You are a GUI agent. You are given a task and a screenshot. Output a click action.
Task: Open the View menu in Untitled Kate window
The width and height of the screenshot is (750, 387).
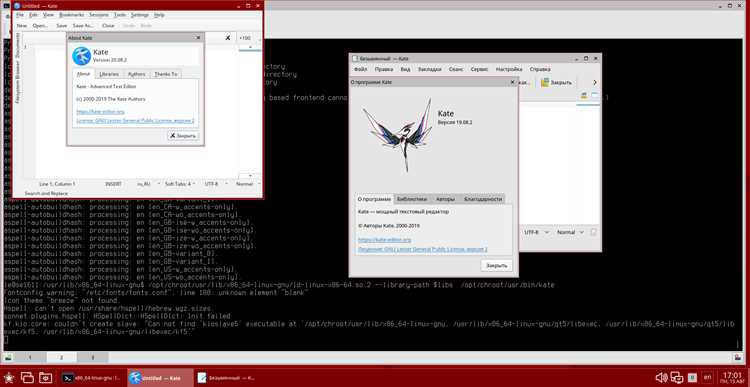(x=48, y=15)
